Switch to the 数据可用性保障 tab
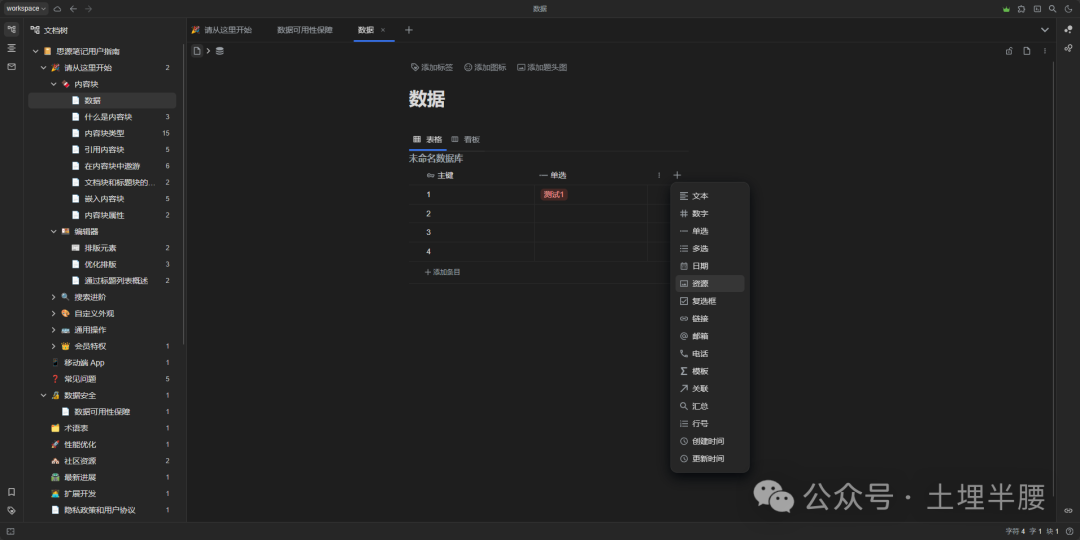The height and width of the screenshot is (540, 1080). pos(304,30)
